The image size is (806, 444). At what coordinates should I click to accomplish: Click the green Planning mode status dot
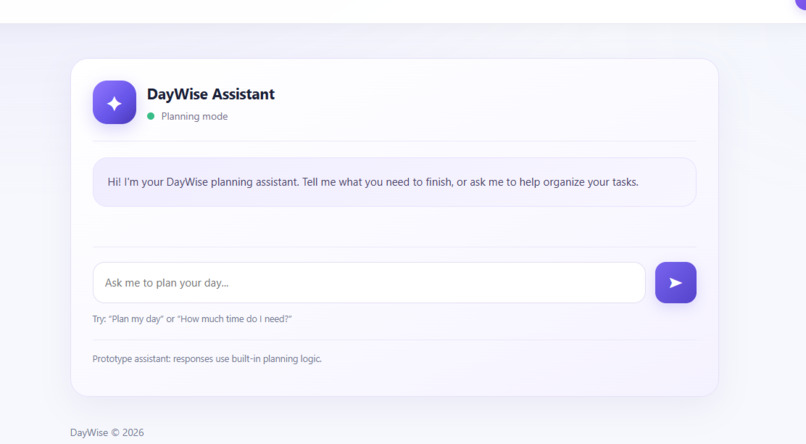click(x=151, y=116)
